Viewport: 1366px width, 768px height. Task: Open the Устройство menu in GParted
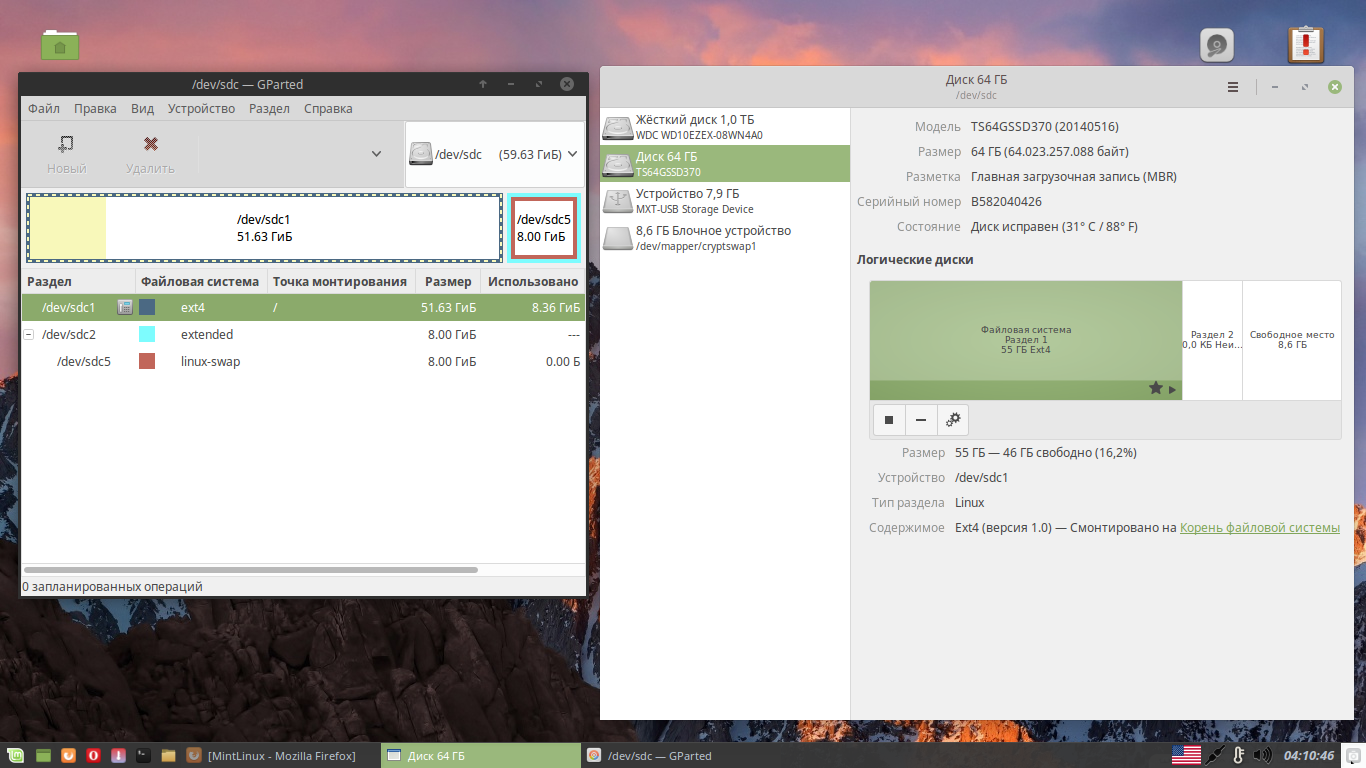pos(201,109)
